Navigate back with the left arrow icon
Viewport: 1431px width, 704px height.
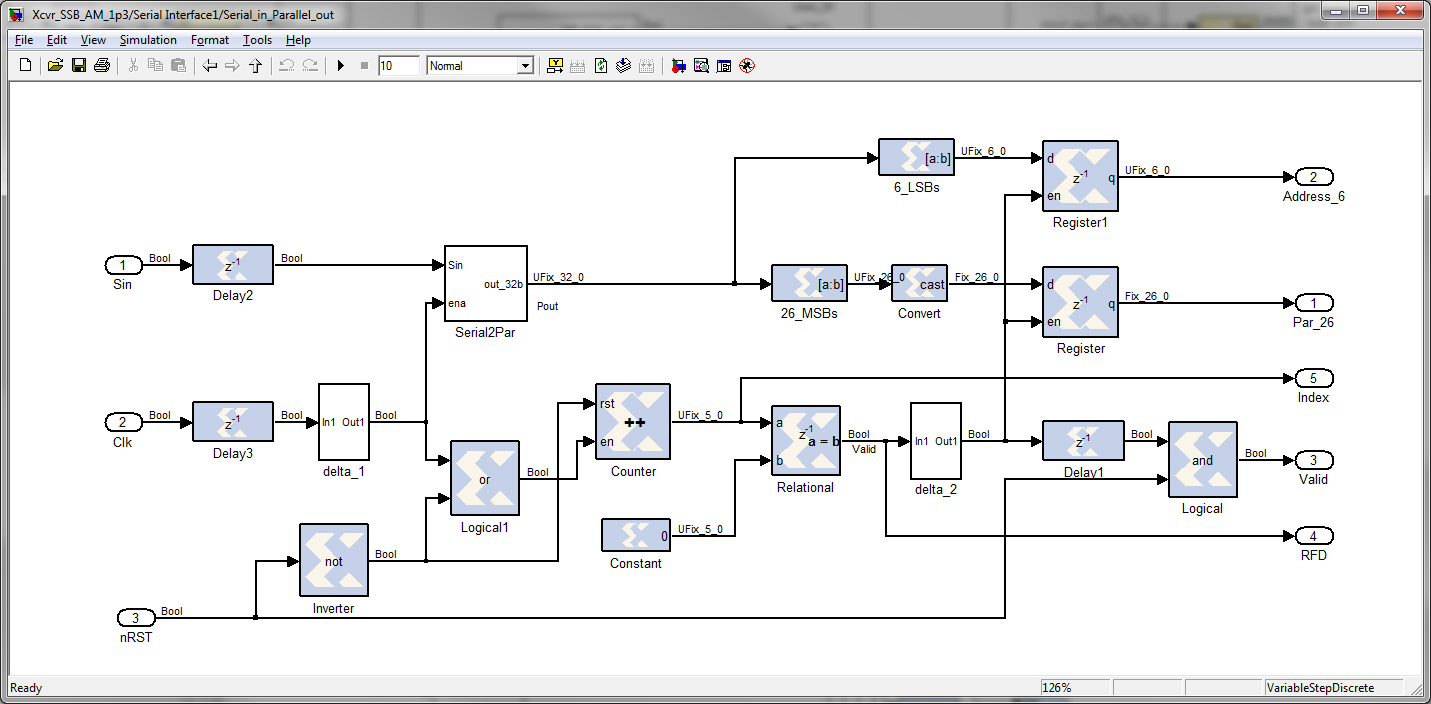coord(210,66)
